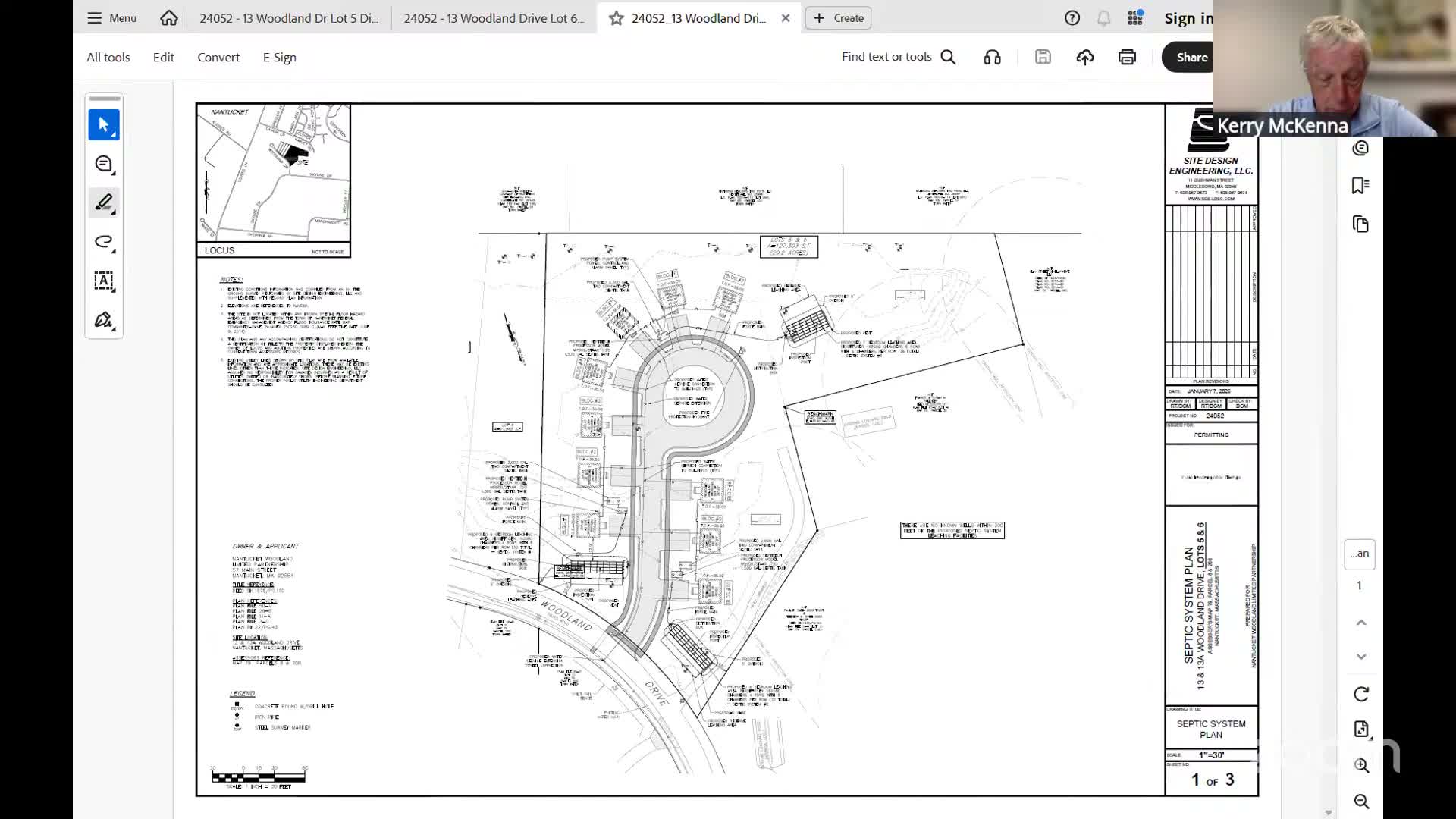Collapse the page navigation with the up chevron
The height and width of the screenshot is (819, 1456).
[x=1361, y=621]
